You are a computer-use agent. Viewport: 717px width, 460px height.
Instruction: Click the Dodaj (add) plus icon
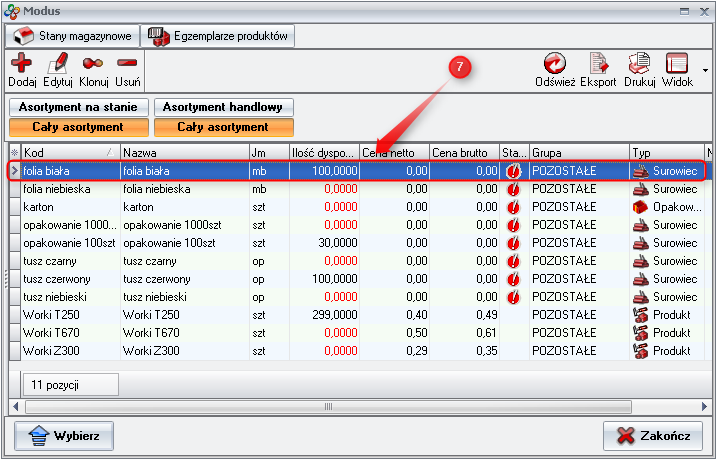coord(21,64)
